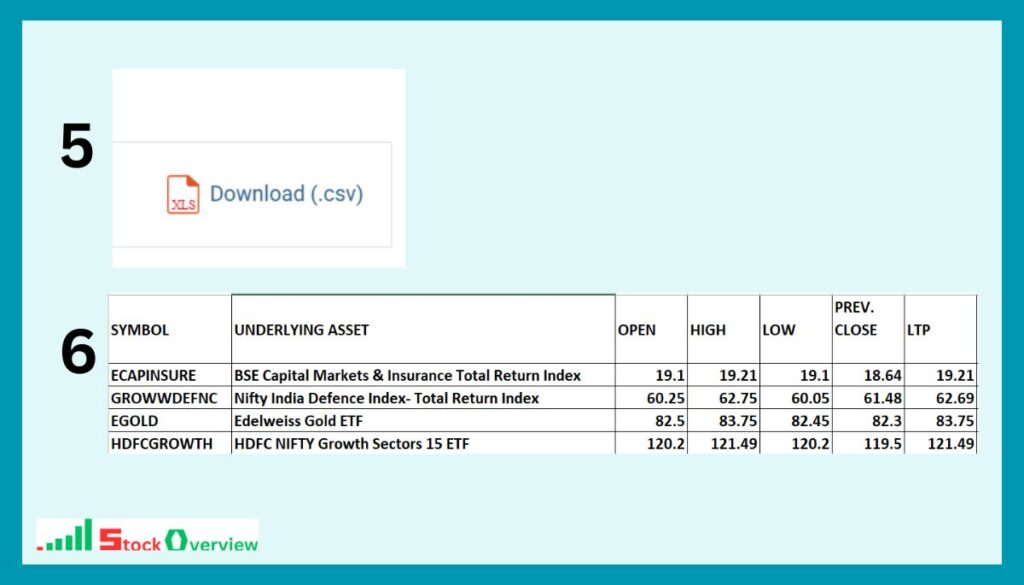The image size is (1024, 585).
Task: Select the UNDERLYING ASSET column header
Action: click(x=300, y=329)
